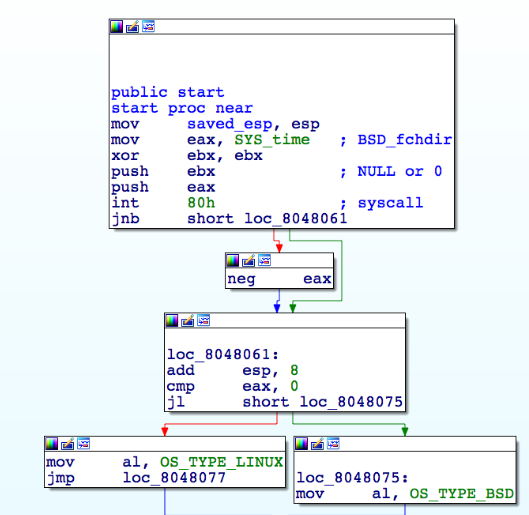Follow loc_8048077 in jmp instruction
529x515 pixels.
tap(174, 478)
